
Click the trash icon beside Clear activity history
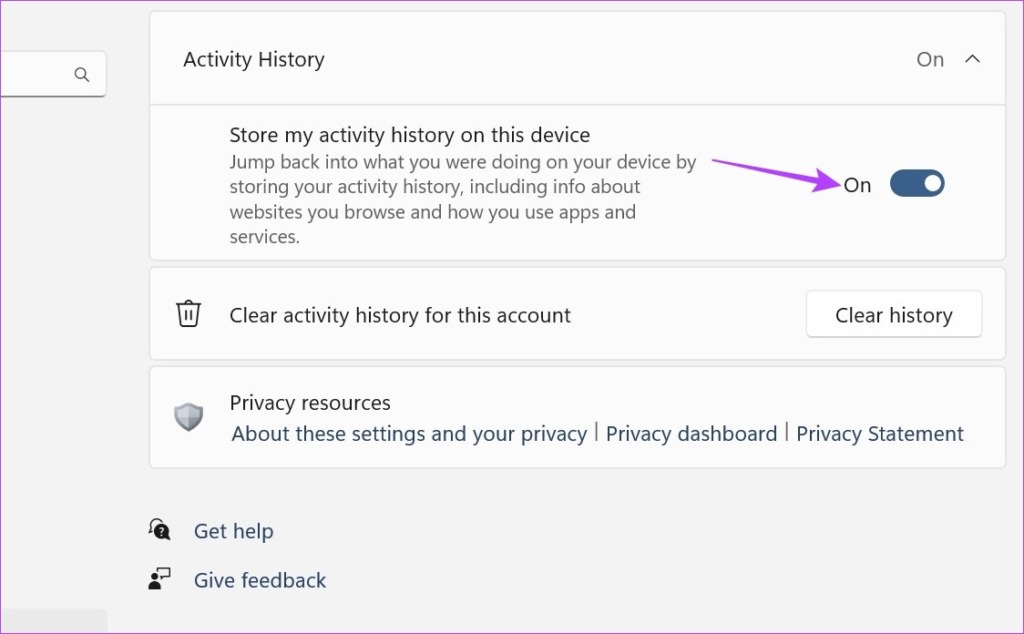tap(189, 313)
